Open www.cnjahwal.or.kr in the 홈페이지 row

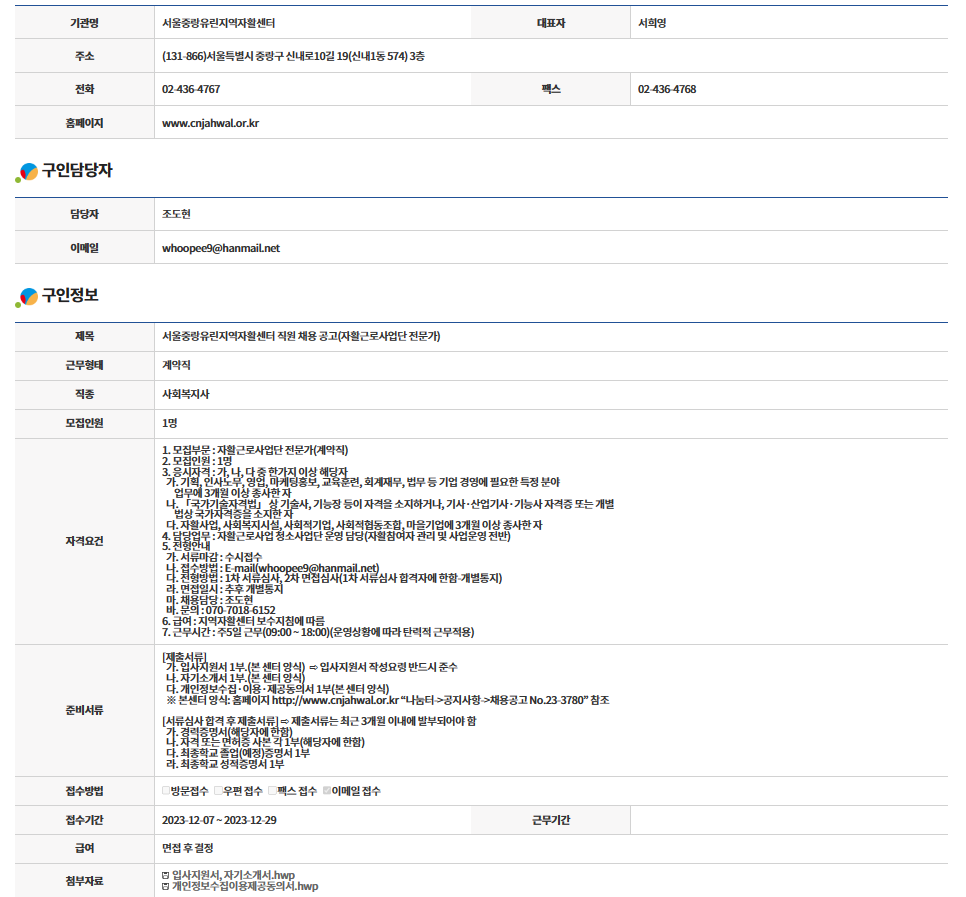[x=210, y=124]
